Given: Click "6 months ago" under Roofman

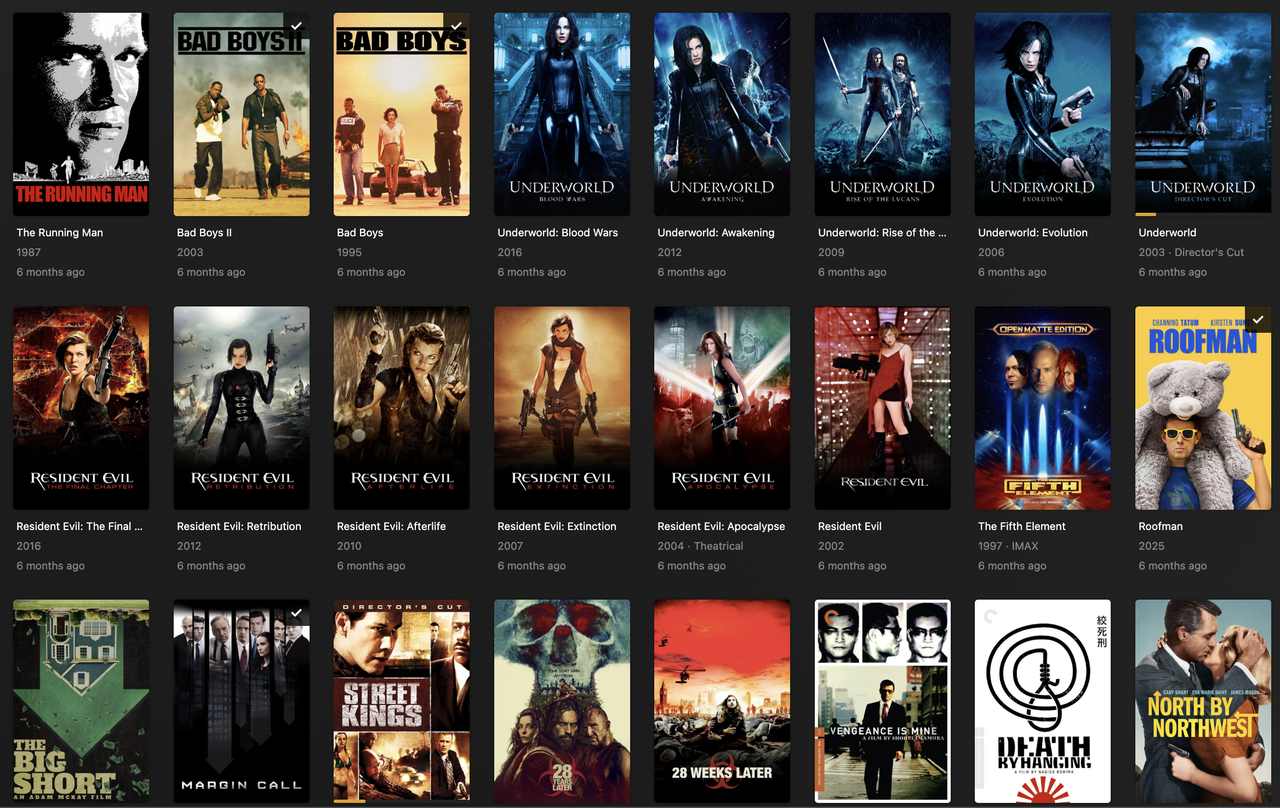Looking at the screenshot, I should point(1173,566).
